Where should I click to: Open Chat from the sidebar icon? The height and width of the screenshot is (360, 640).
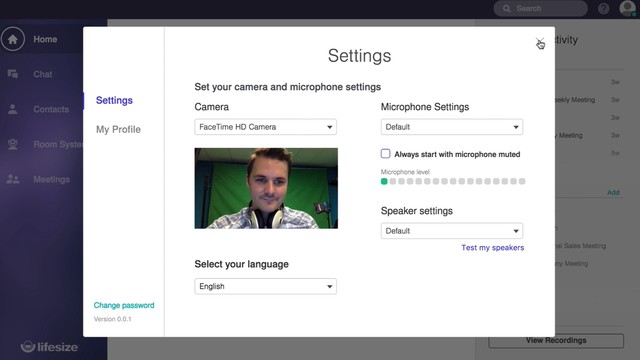coord(13,74)
